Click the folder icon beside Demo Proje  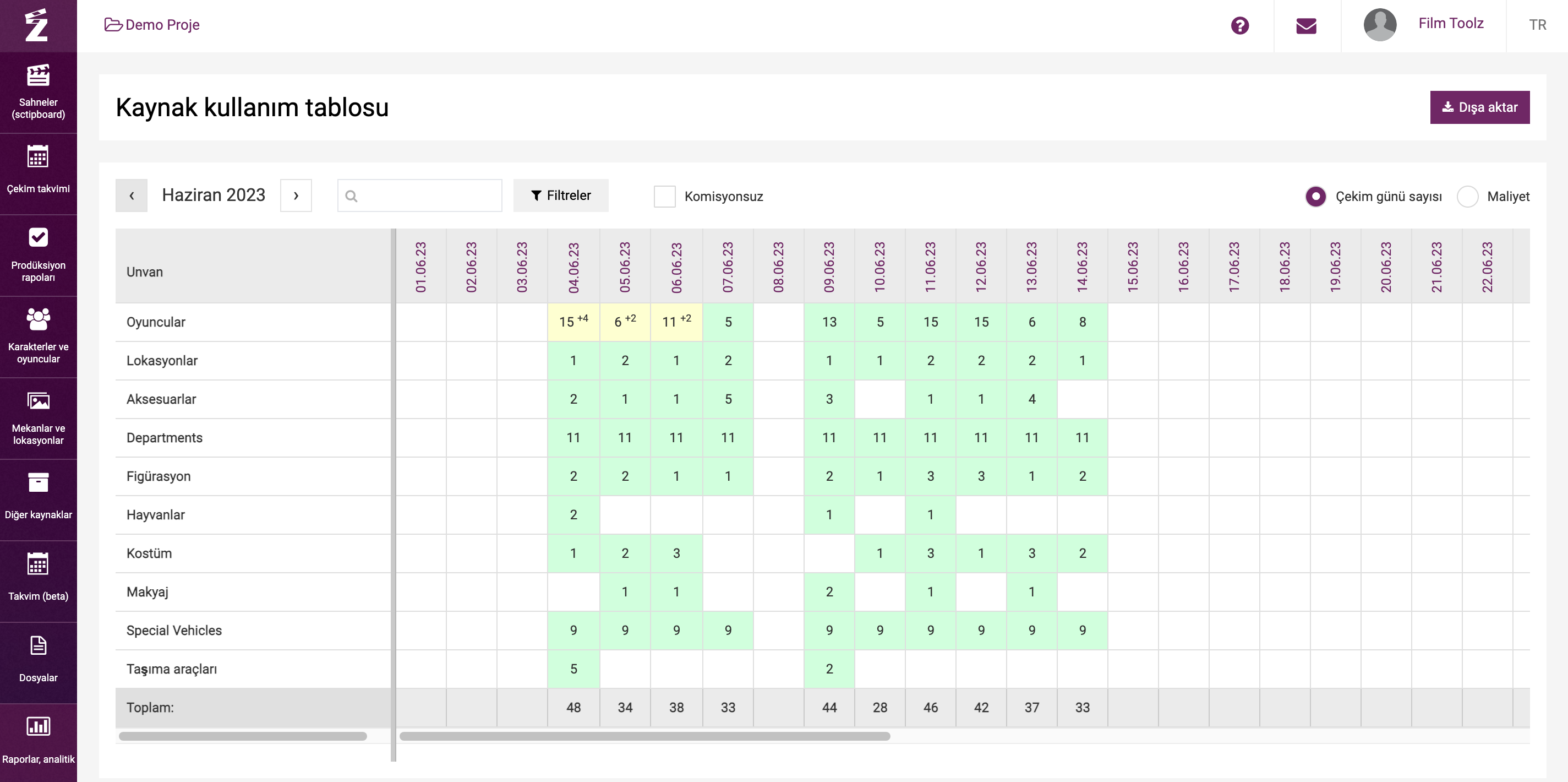coord(113,25)
